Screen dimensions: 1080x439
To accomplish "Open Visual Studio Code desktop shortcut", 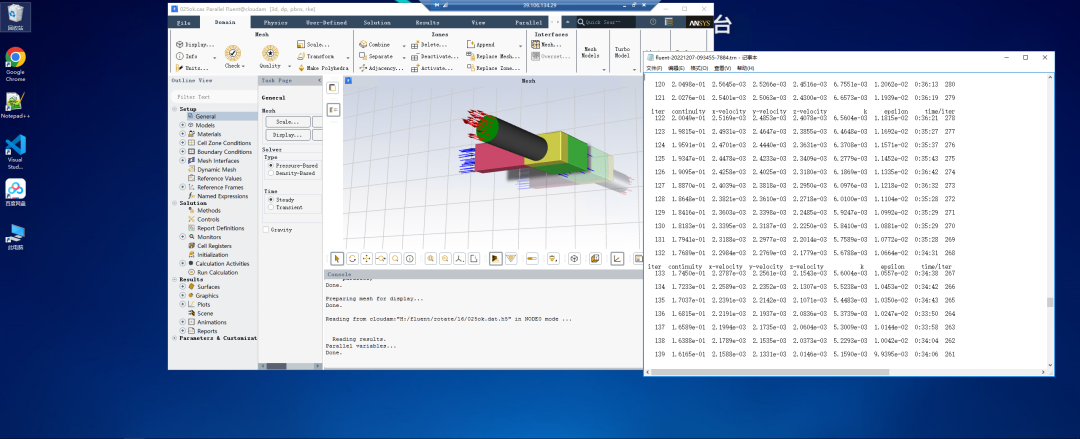I will coord(15,152).
